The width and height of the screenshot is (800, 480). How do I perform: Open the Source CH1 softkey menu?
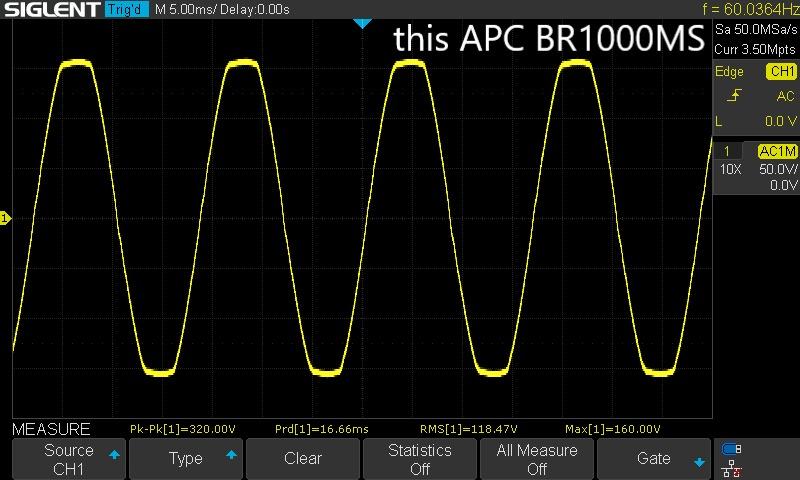[68, 459]
